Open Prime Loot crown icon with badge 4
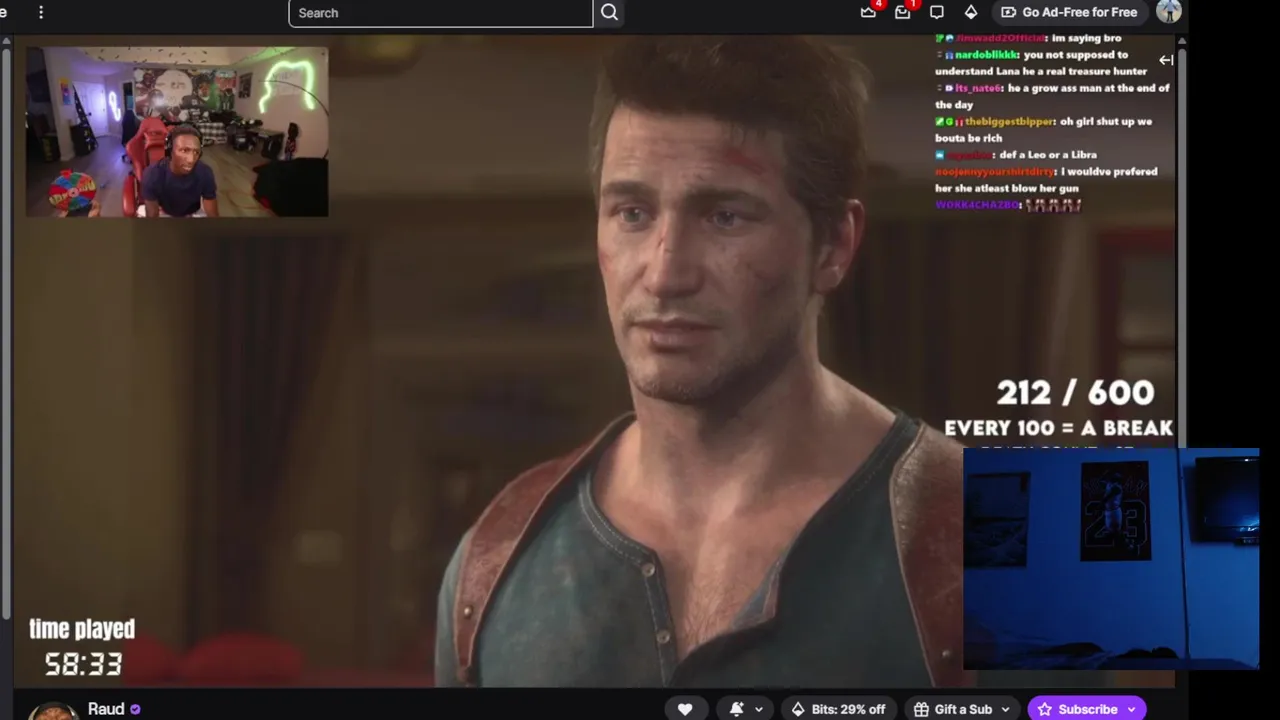 click(868, 12)
